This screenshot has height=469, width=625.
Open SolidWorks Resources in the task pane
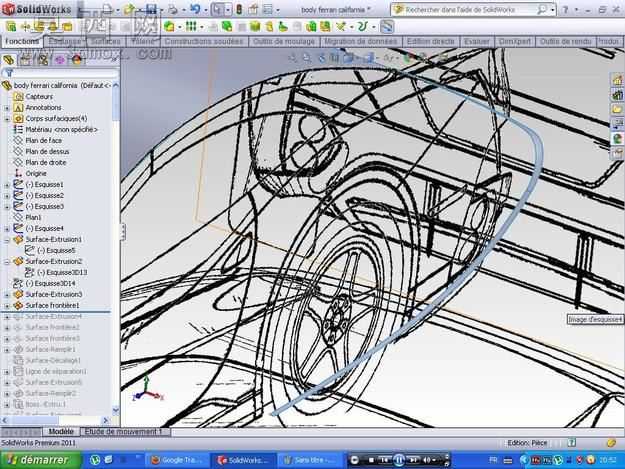coord(618,80)
